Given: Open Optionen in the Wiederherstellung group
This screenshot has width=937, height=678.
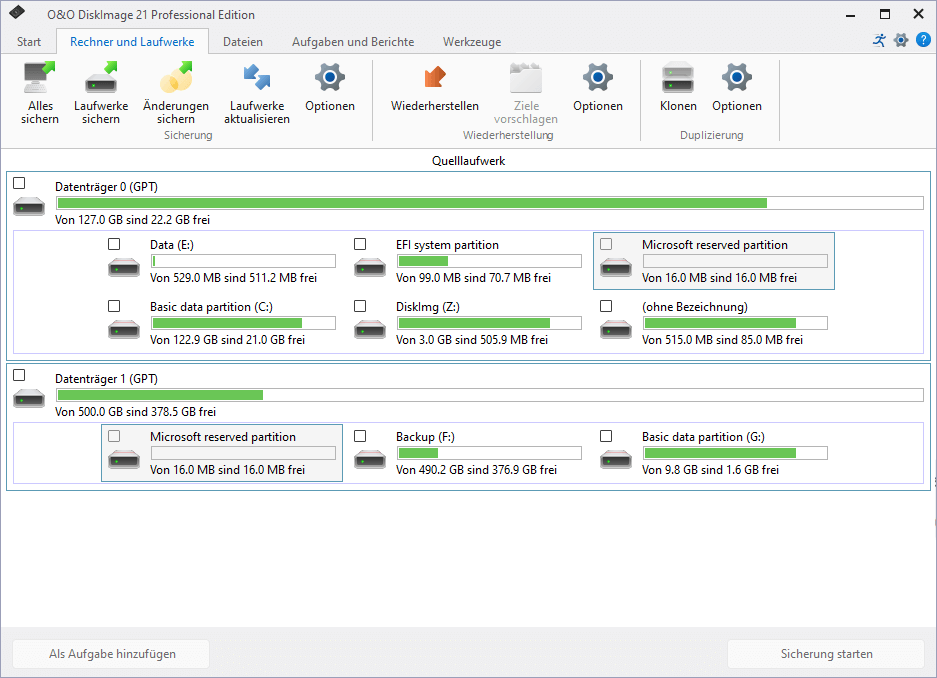Looking at the screenshot, I should [598, 78].
